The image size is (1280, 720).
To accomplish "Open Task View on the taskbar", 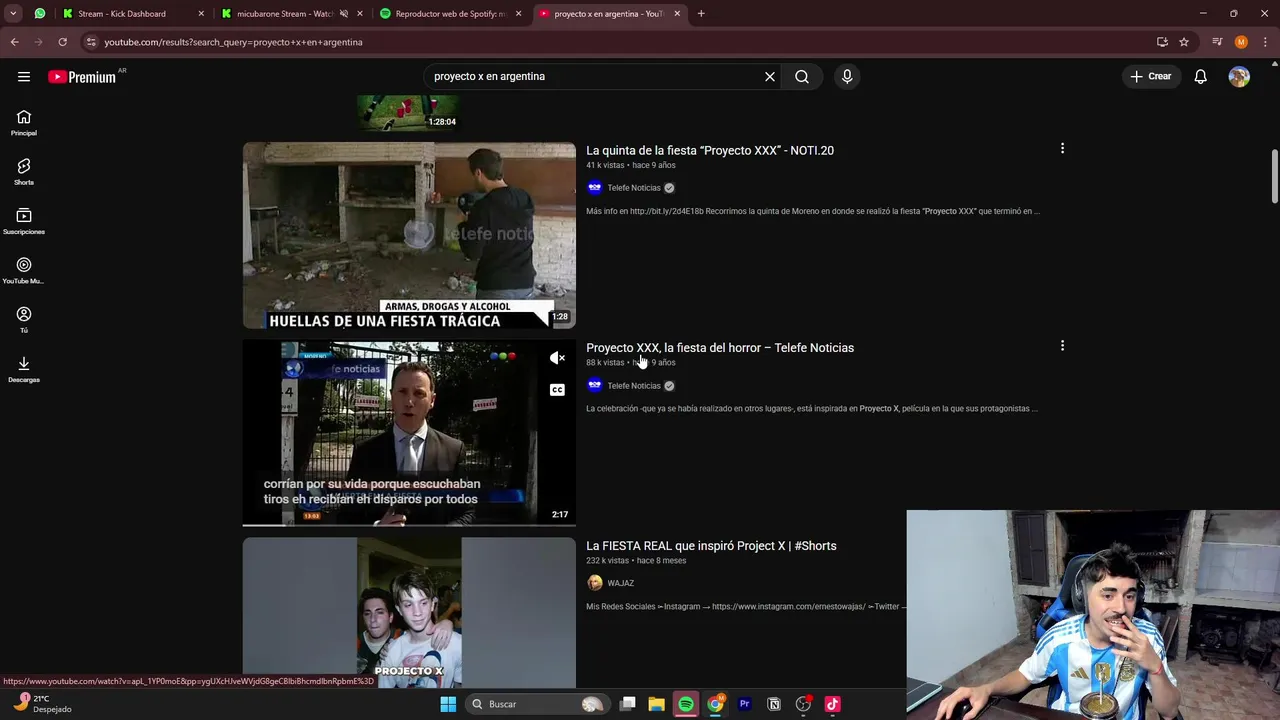I will point(627,704).
